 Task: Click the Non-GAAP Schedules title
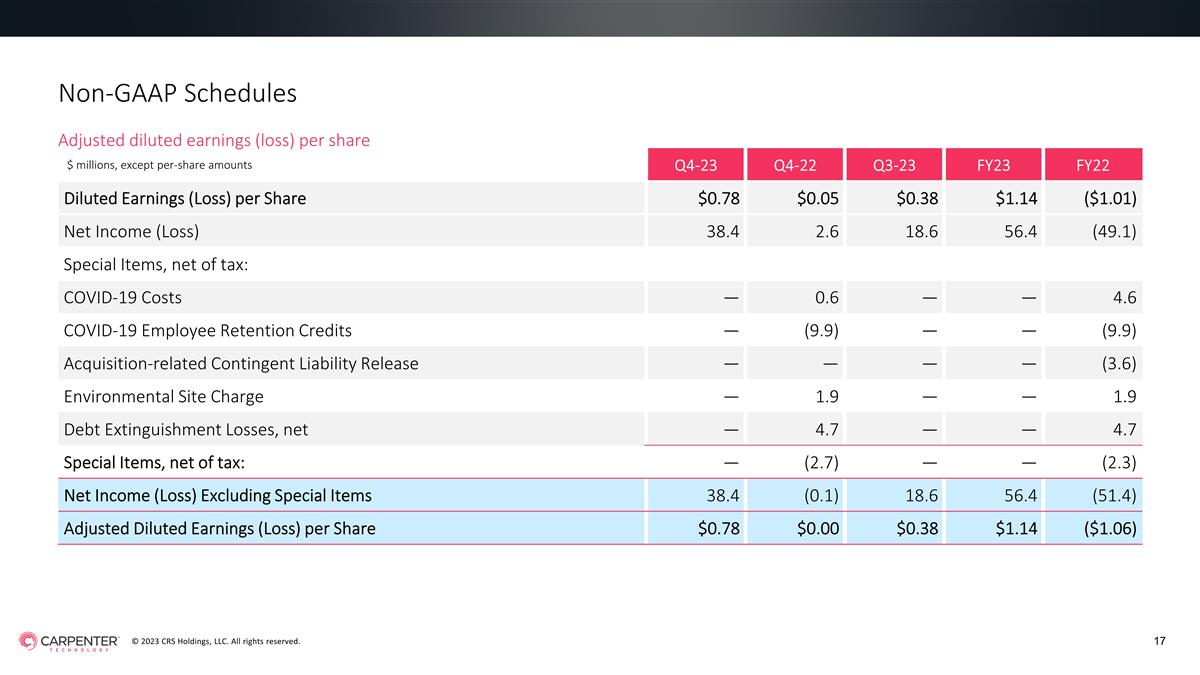(177, 93)
